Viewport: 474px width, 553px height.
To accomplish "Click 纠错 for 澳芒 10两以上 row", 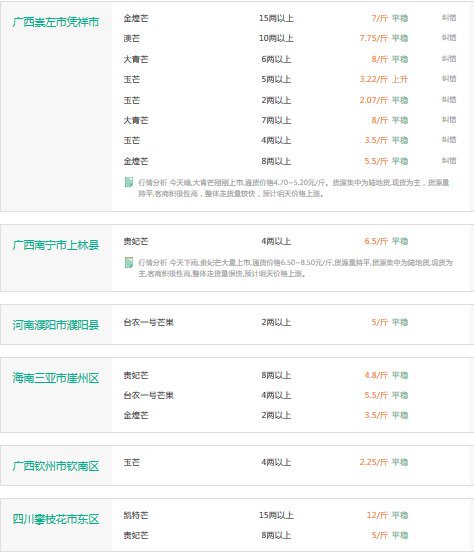I will click(449, 38).
